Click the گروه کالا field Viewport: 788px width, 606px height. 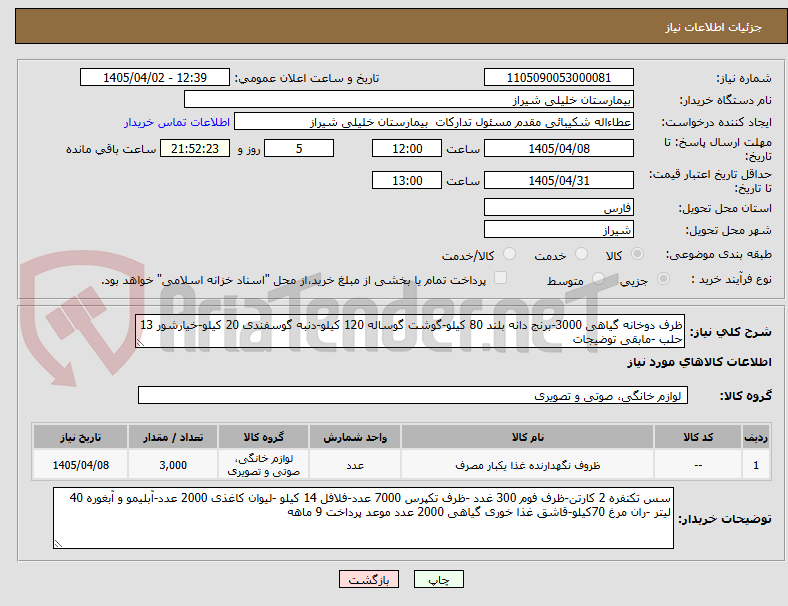pos(413,395)
